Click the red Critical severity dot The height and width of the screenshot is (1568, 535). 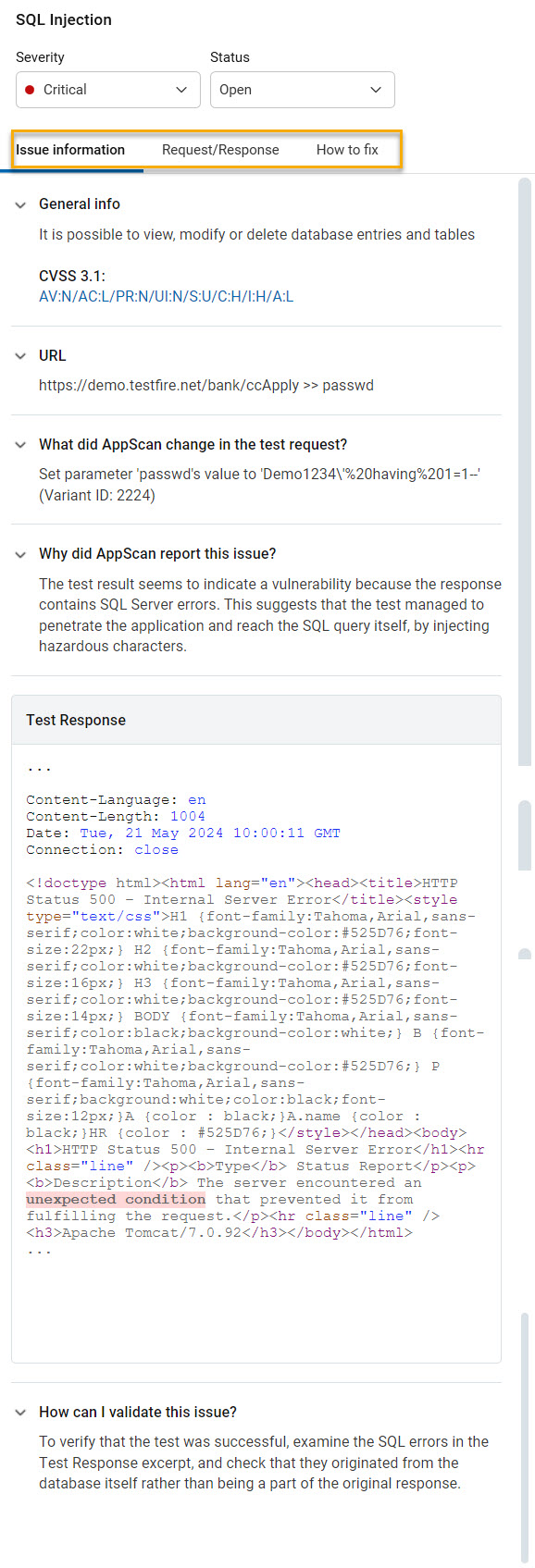(30, 90)
